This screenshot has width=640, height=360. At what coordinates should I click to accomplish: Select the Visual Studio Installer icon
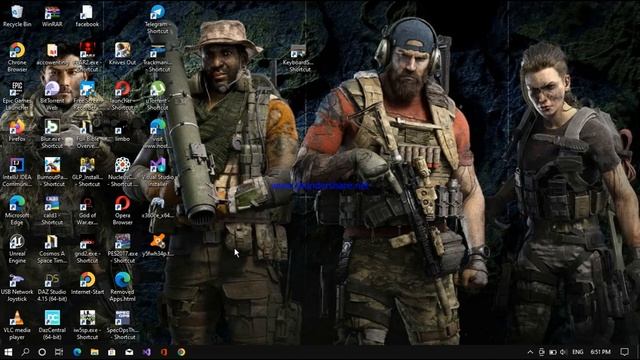click(158, 172)
